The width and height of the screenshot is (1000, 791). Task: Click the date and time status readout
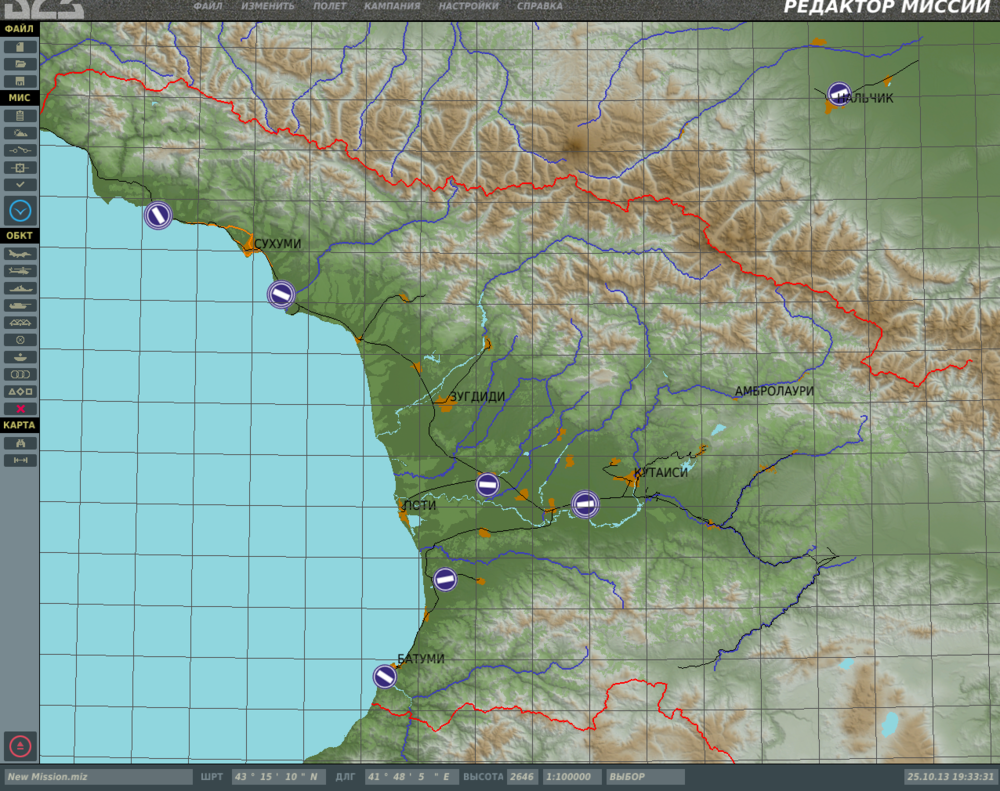(950, 776)
